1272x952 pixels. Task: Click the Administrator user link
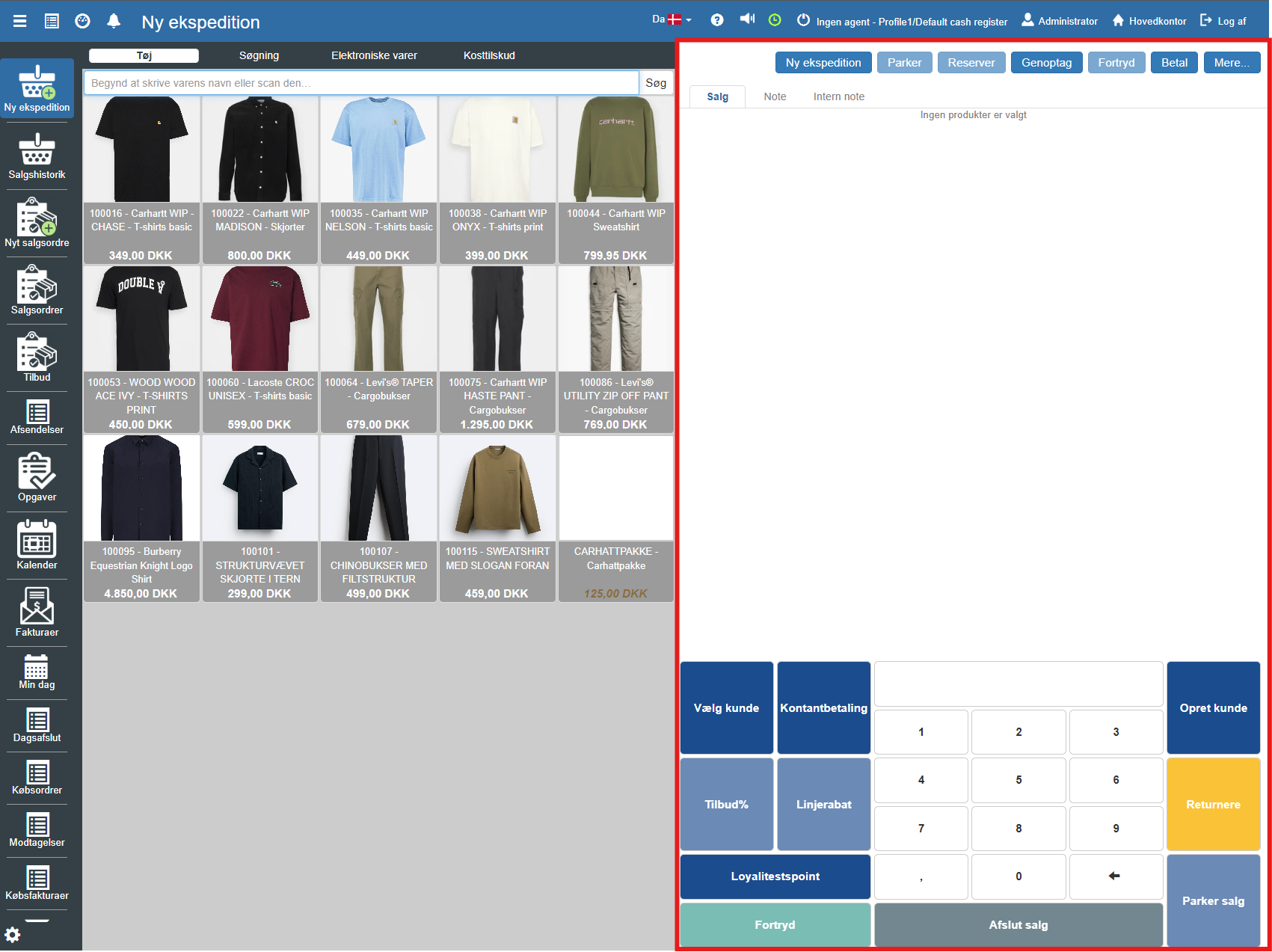coord(1060,21)
